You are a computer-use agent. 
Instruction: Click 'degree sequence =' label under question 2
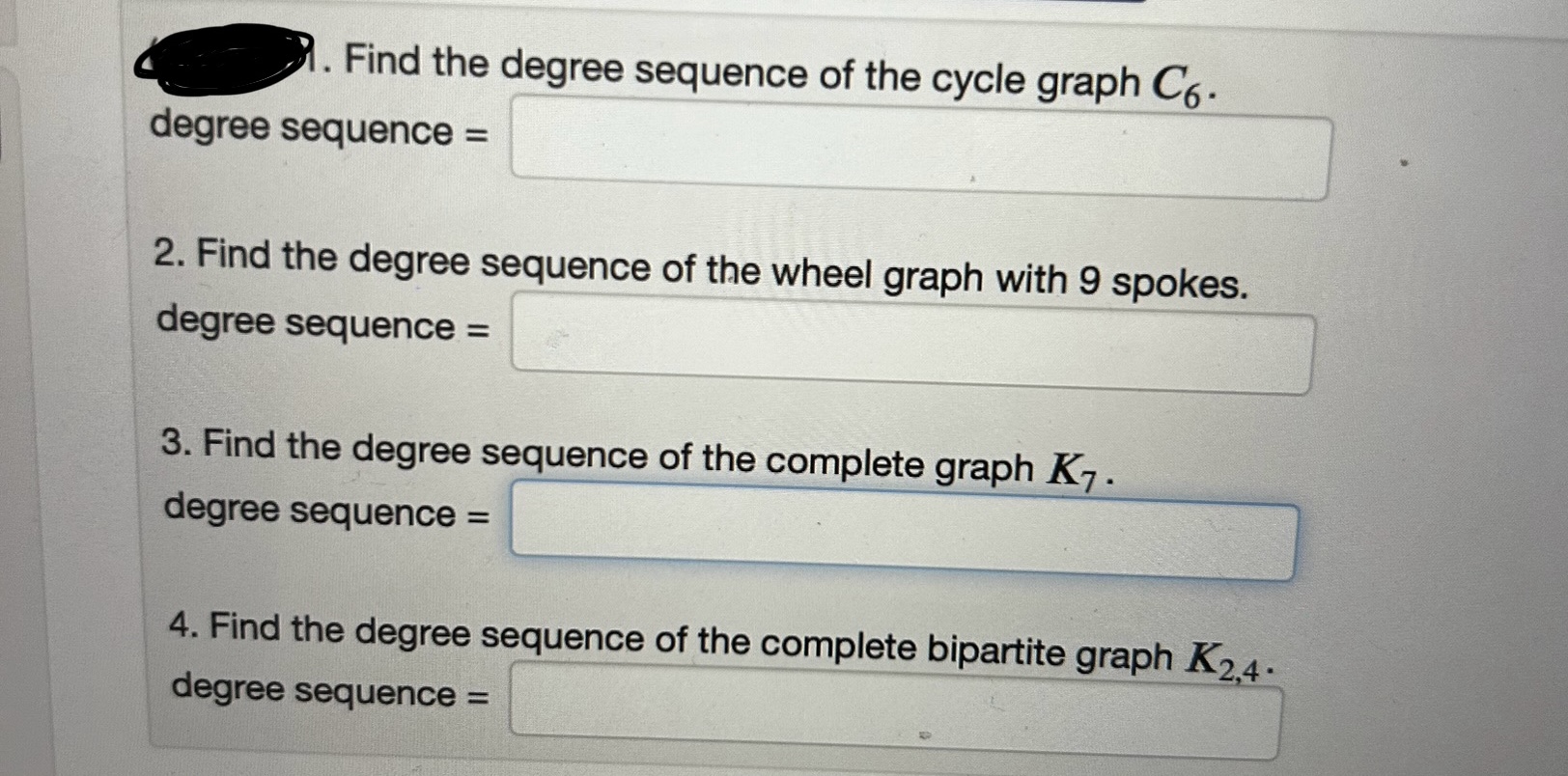click(x=322, y=323)
